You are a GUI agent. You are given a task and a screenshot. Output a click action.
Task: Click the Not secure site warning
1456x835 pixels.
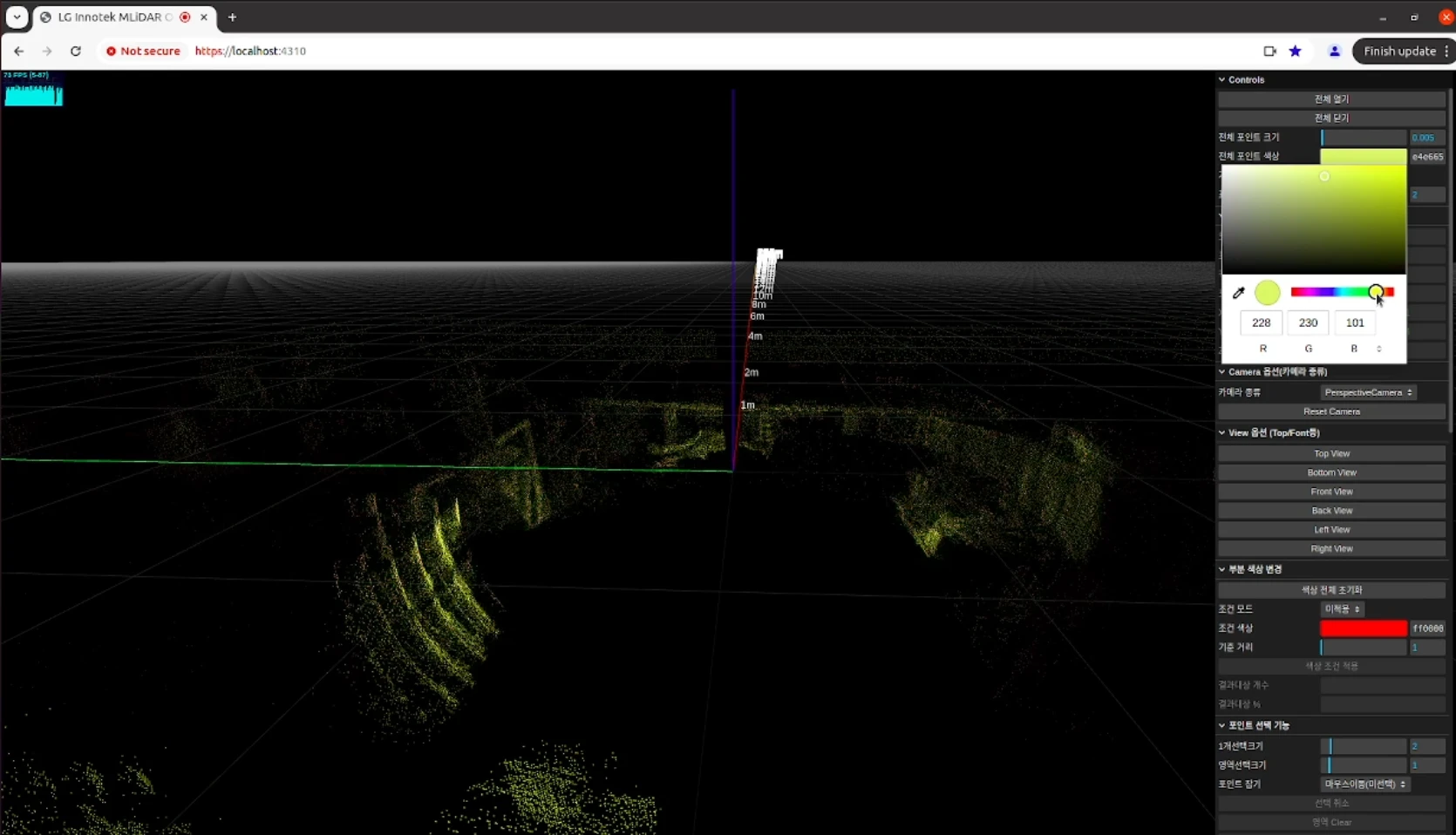coord(143,51)
